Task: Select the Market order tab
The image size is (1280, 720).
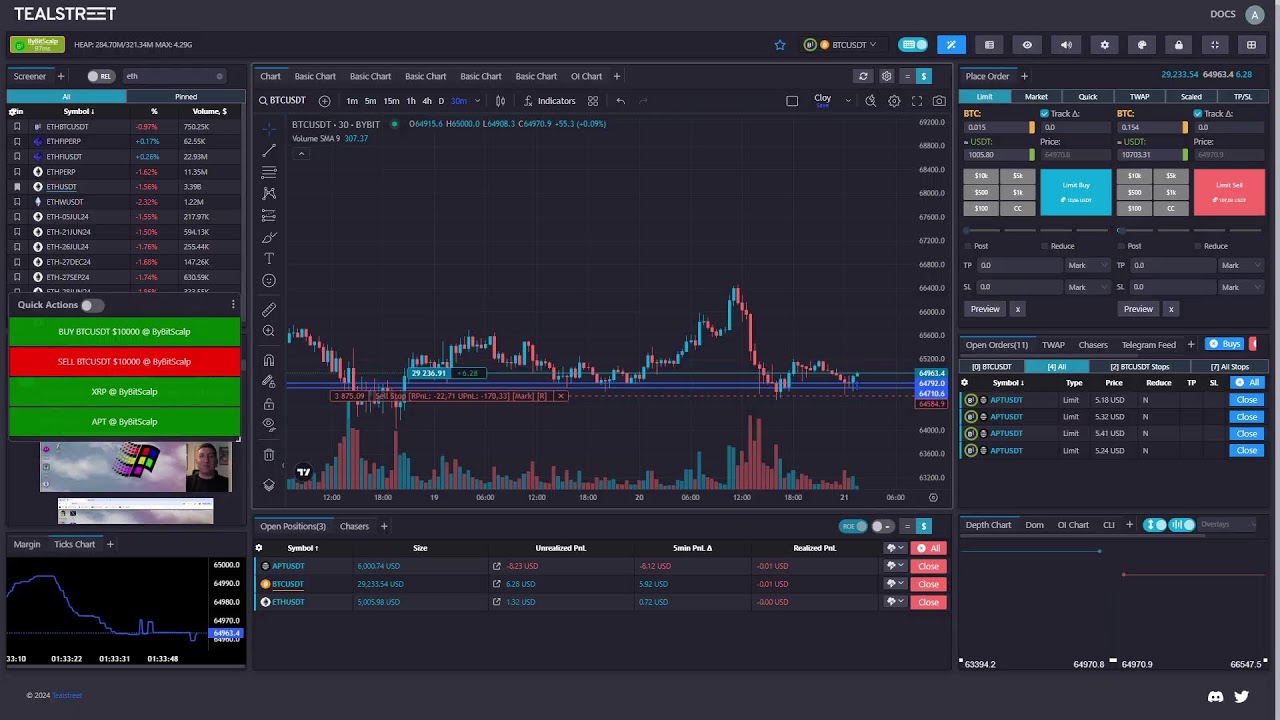Action: (x=1036, y=97)
